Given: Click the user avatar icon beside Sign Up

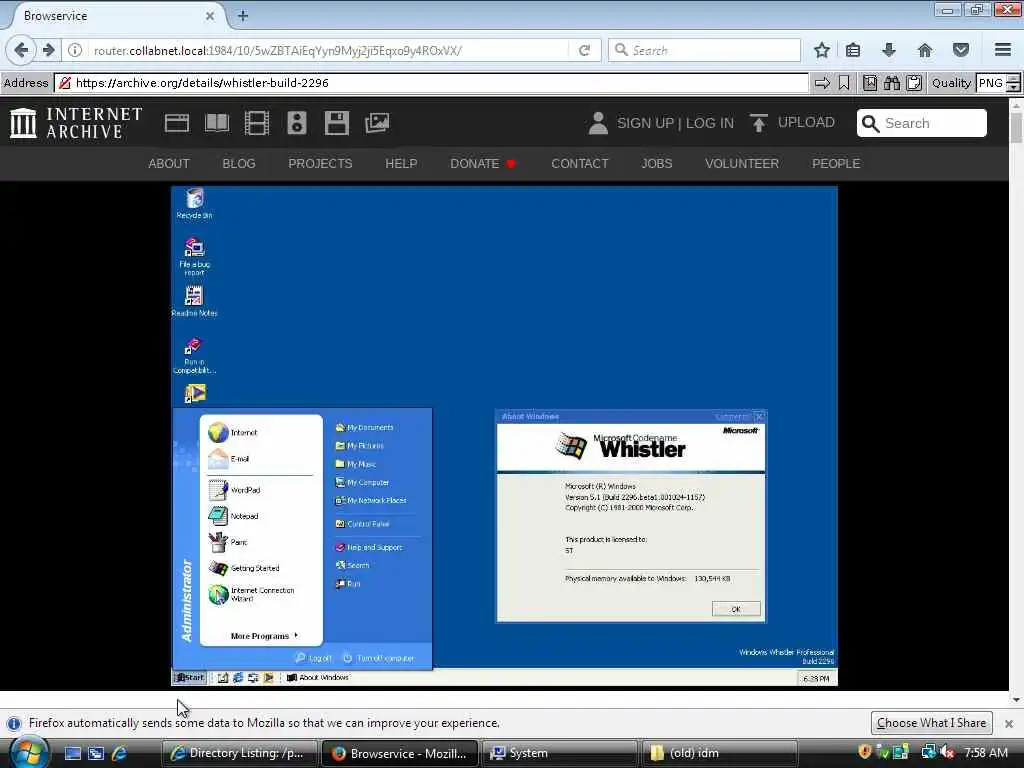Looking at the screenshot, I should pos(598,123).
